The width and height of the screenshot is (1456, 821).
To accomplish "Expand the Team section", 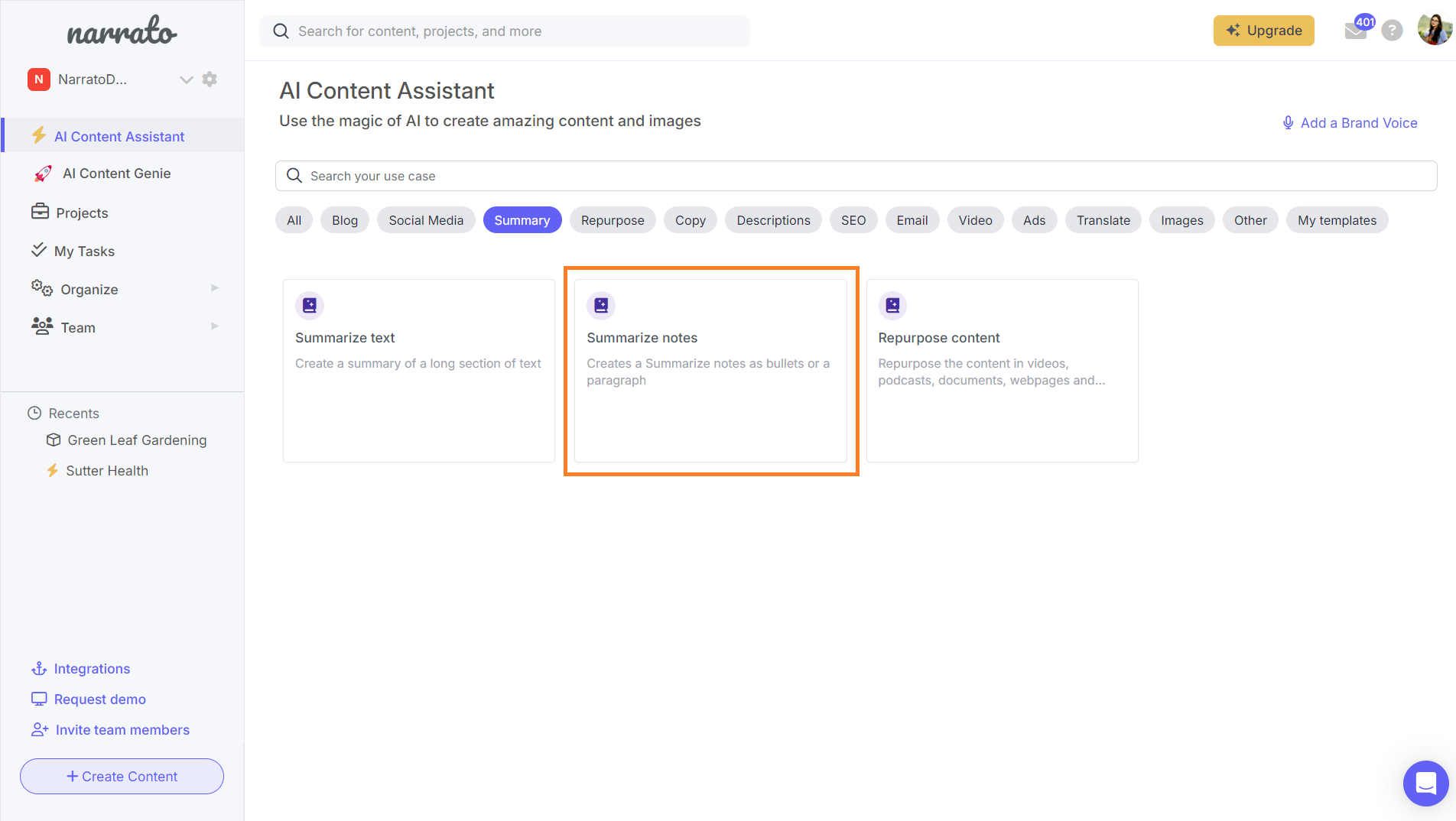I will point(215,326).
